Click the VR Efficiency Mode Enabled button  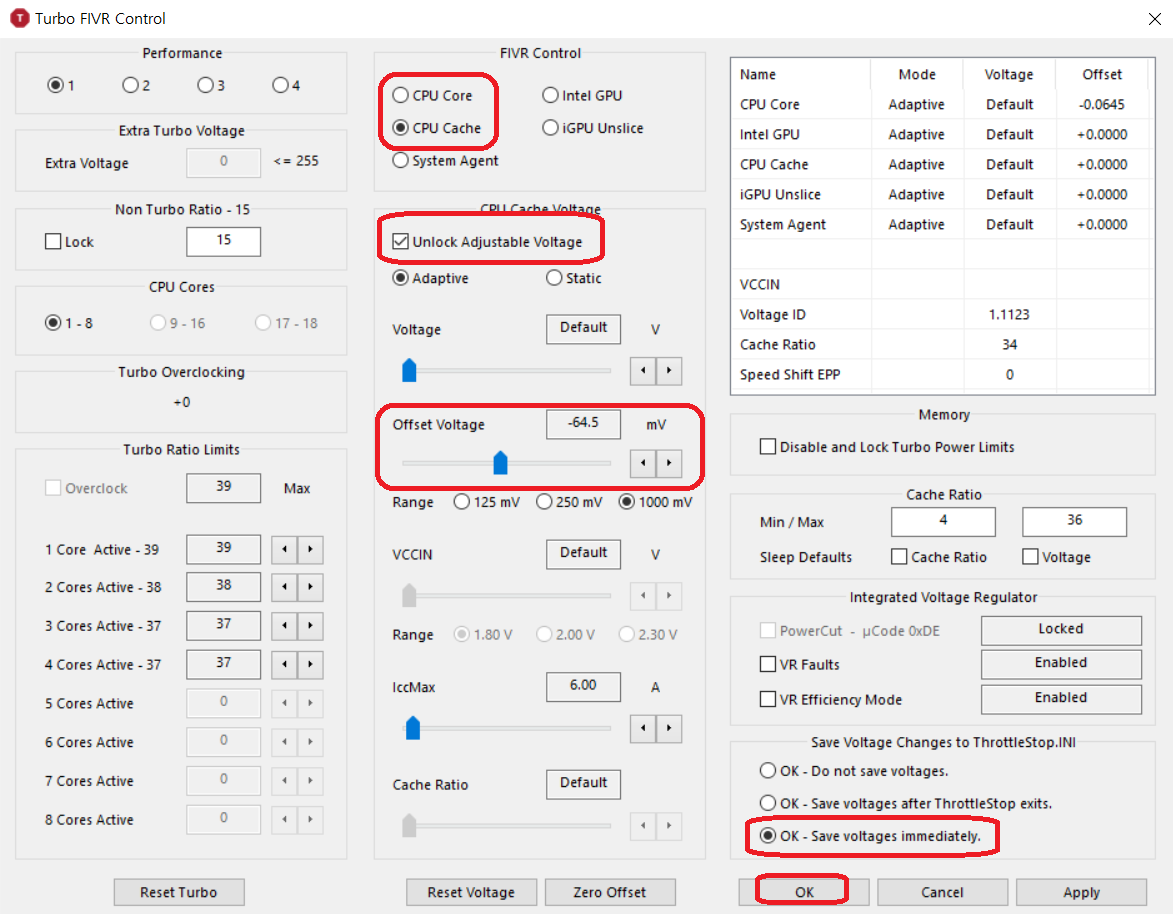coord(1061,699)
